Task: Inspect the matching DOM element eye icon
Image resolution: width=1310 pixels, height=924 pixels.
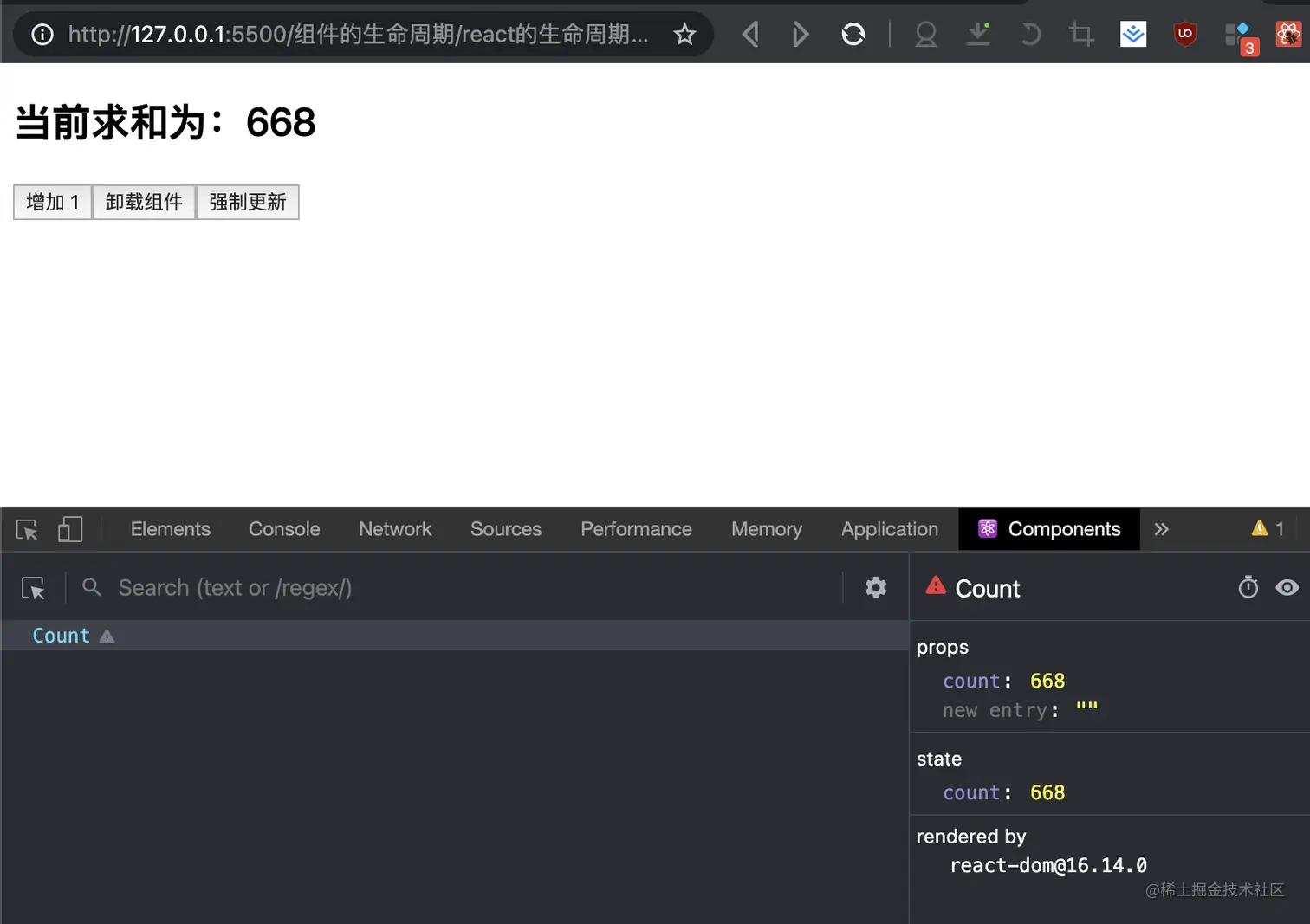Action: 1287,587
